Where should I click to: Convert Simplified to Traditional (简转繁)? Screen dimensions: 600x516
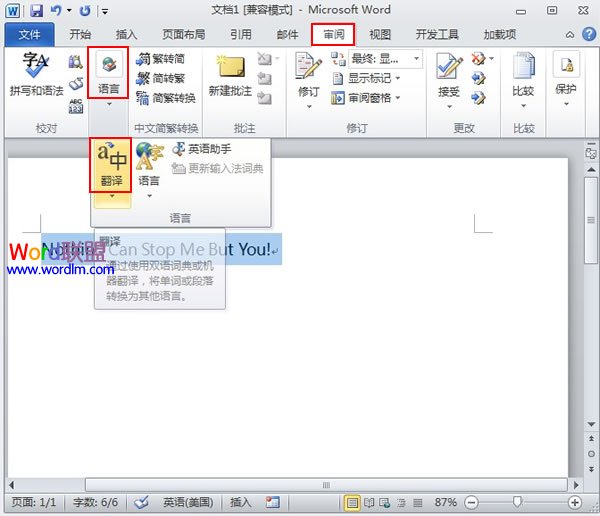tap(161, 78)
